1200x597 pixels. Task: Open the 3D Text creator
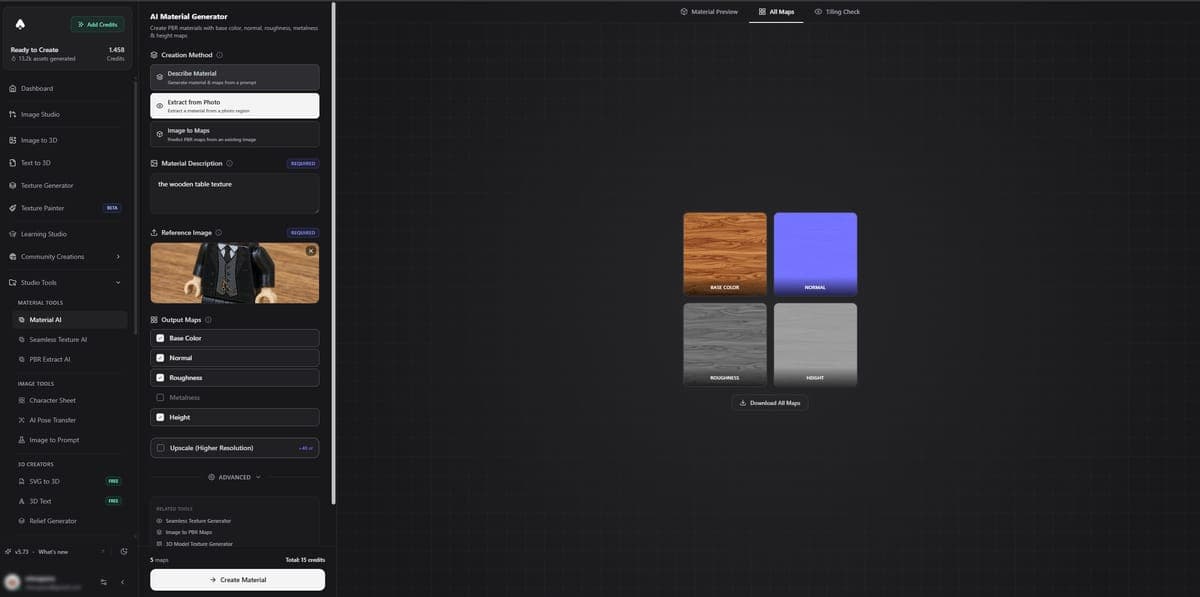pos(70,501)
